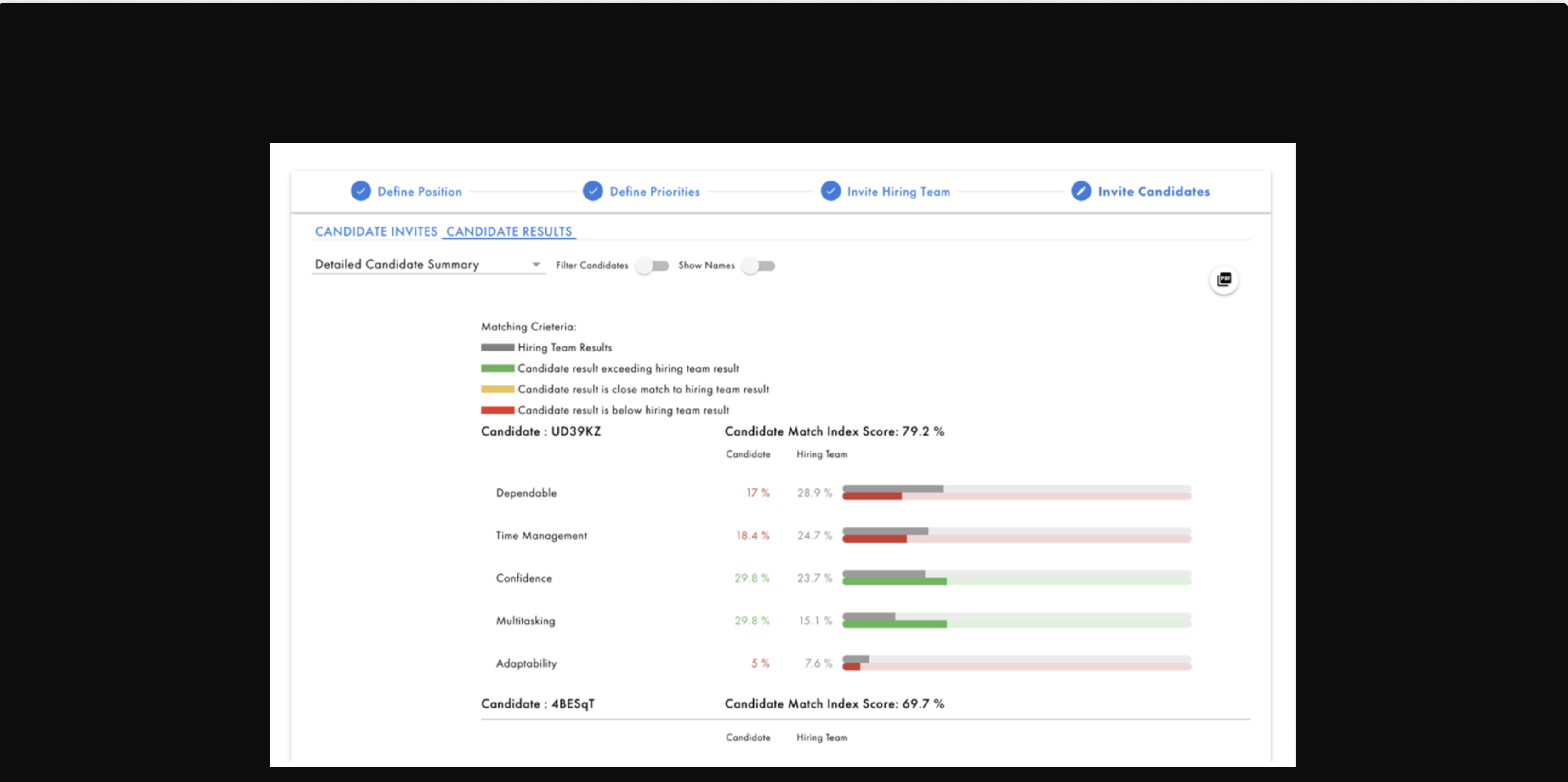Click the 28.9 % hiring team value
Viewport: 1568px width, 782px height.
[x=814, y=493]
